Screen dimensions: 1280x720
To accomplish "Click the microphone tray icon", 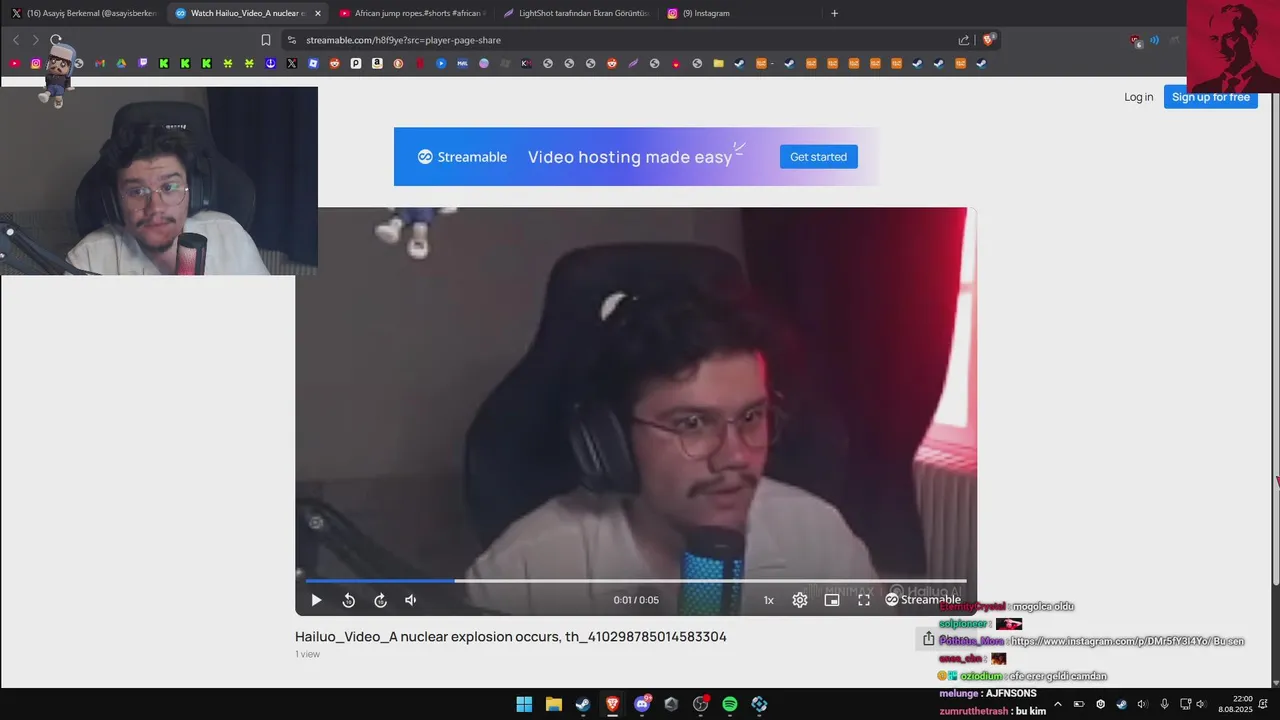I will click(1164, 704).
